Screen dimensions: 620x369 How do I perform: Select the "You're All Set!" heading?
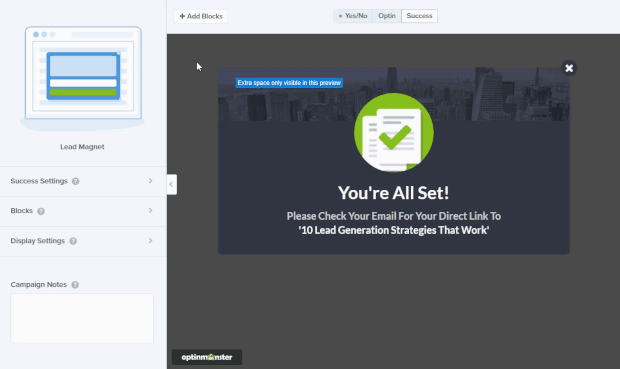393,193
